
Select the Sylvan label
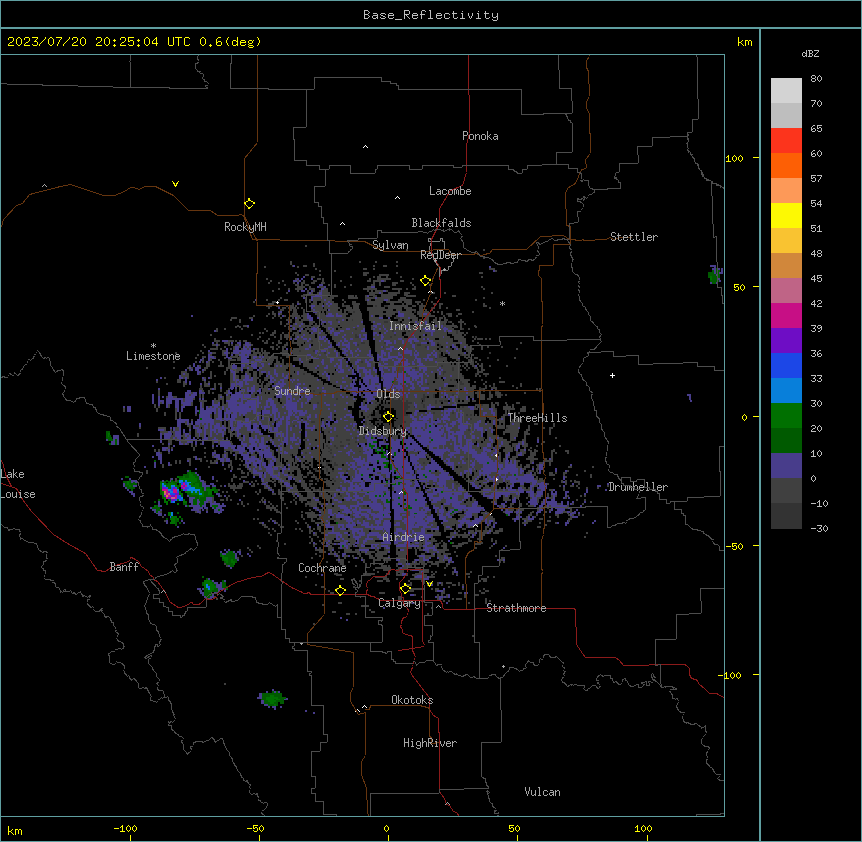(x=390, y=245)
